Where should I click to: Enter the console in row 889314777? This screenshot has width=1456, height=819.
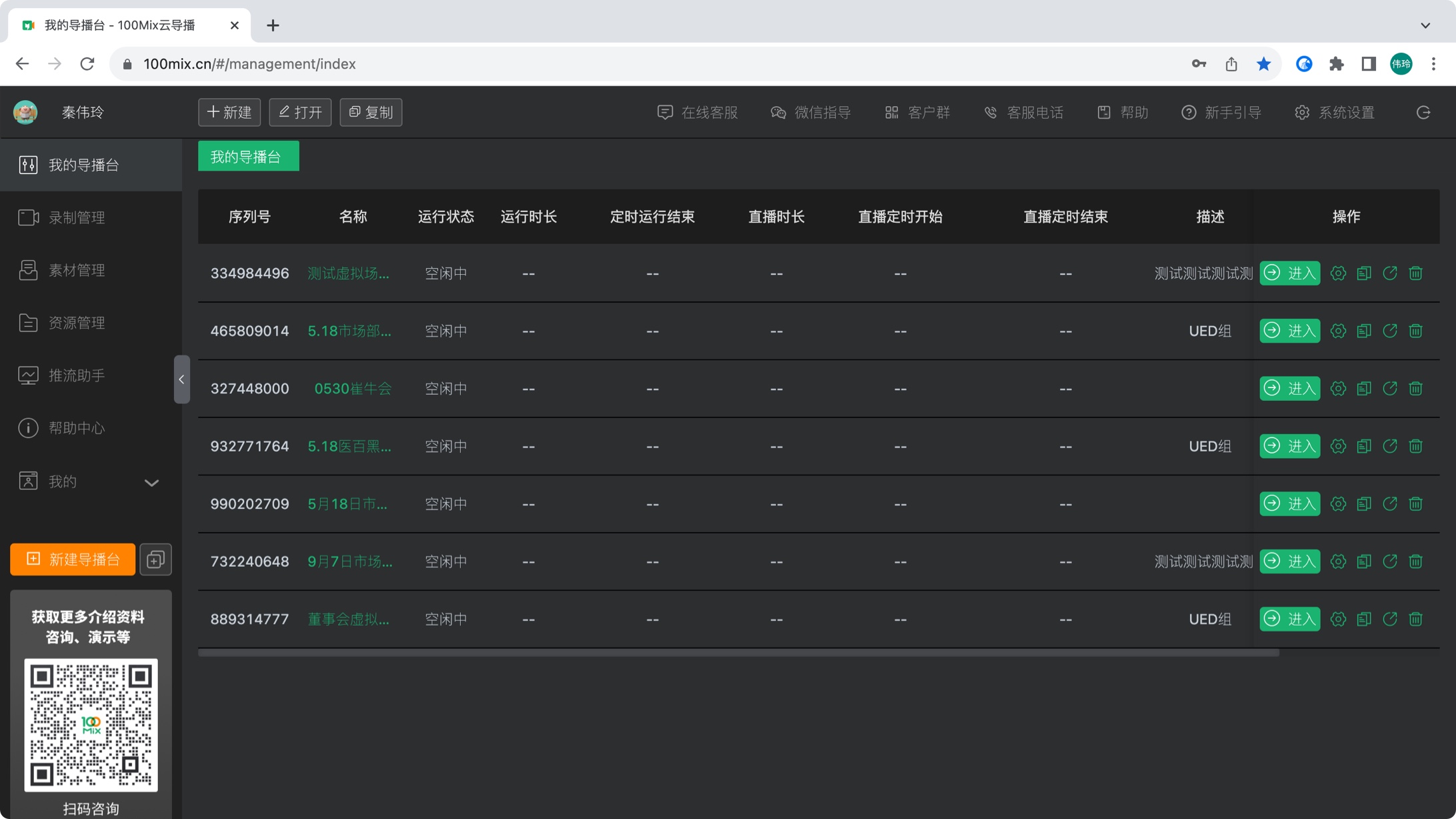pyautogui.click(x=1289, y=619)
